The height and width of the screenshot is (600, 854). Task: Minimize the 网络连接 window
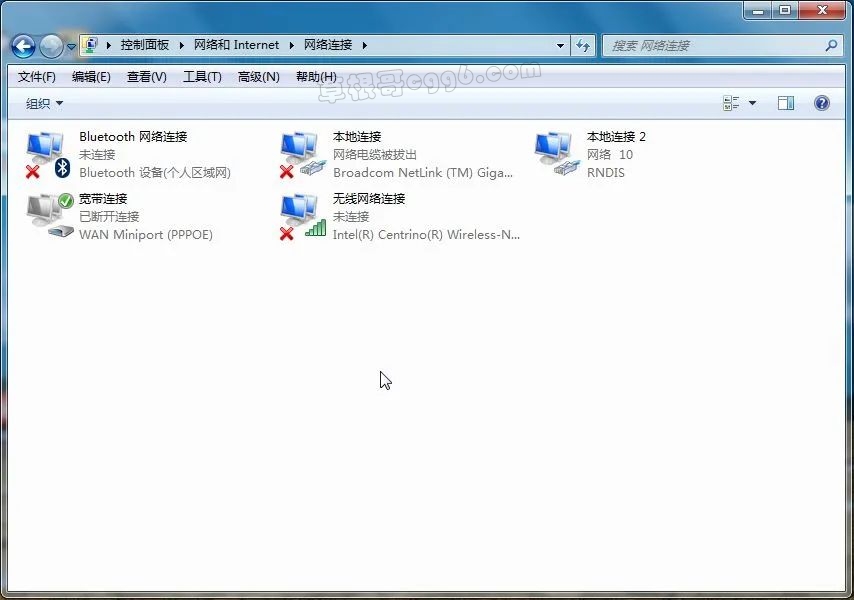click(758, 10)
